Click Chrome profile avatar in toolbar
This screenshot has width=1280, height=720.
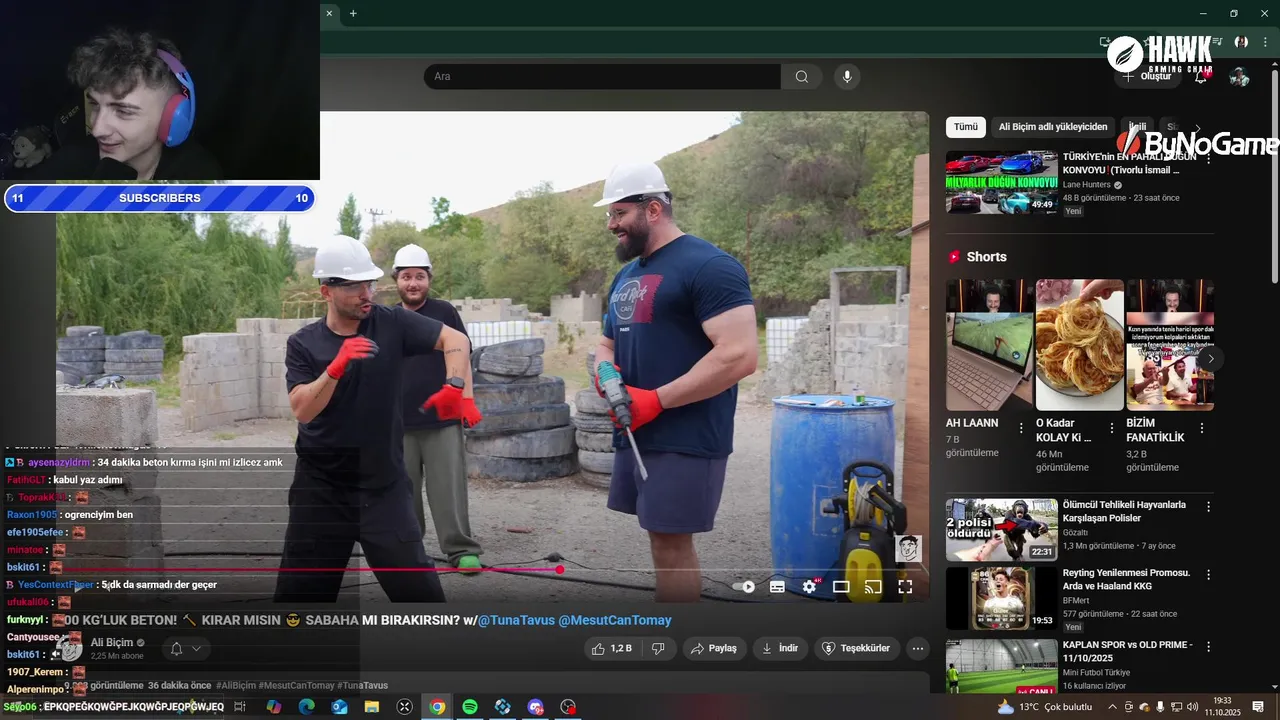click(x=1241, y=42)
